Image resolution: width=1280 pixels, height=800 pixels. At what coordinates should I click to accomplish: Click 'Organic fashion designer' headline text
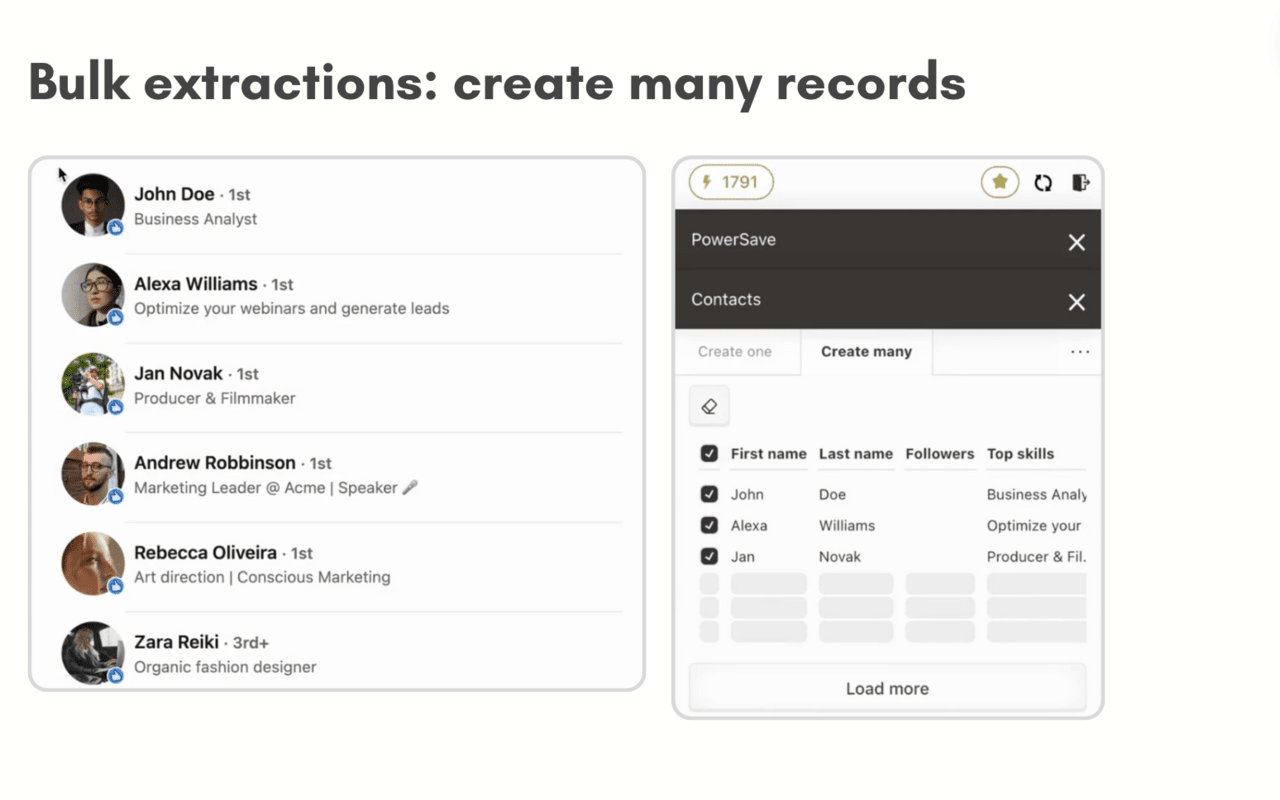coord(225,667)
